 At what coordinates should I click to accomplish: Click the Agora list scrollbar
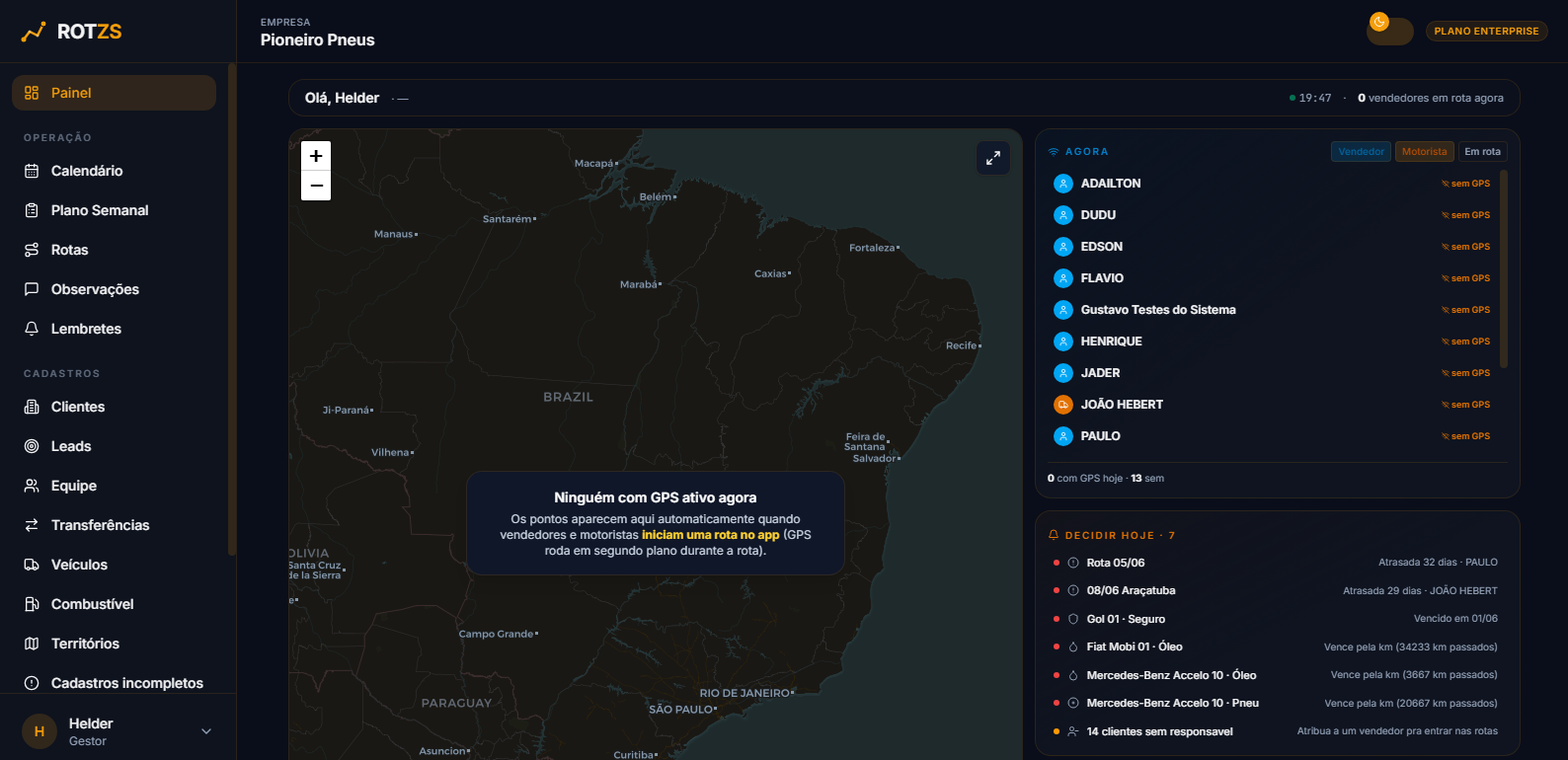[1504, 269]
